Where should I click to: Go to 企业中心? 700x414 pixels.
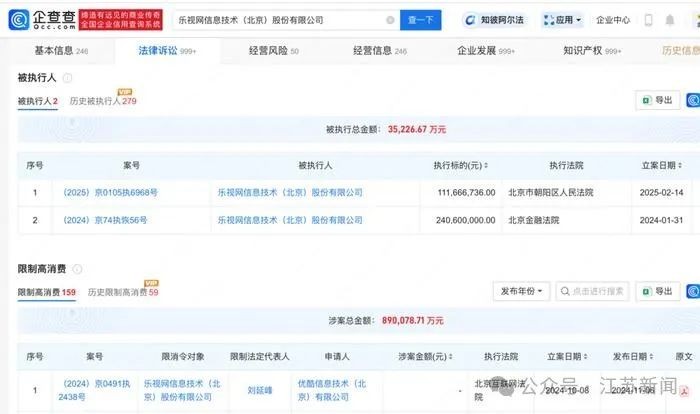[x=613, y=20]
